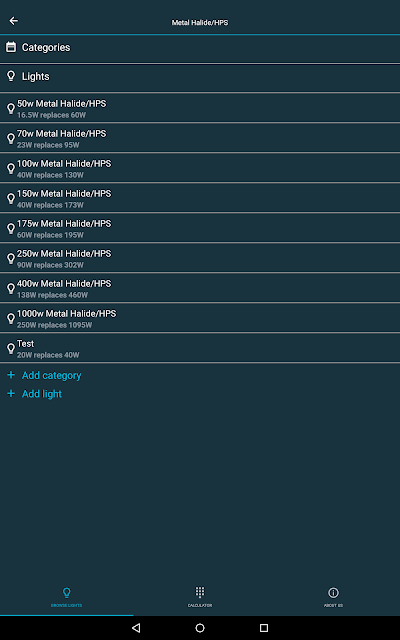Tap the Android recent apps button
Viewport: 400px width, 640px height.
(264, 628)
